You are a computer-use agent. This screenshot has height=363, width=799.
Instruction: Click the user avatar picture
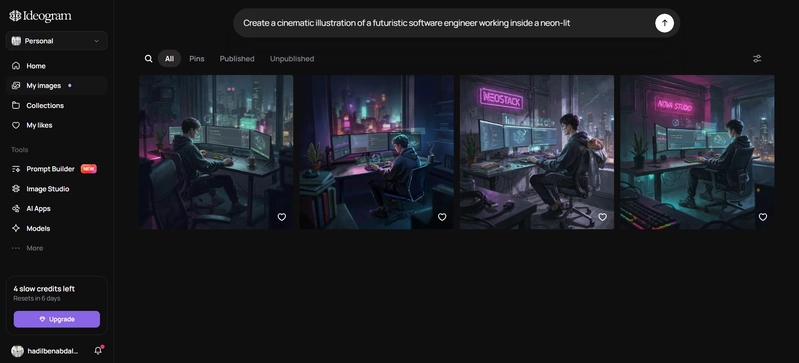tap(17, 351)
